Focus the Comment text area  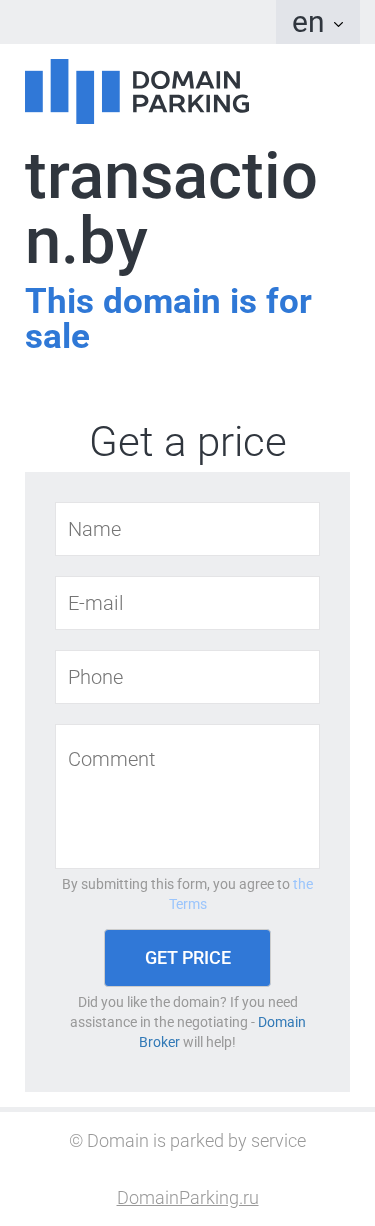(x=187, y=797)
